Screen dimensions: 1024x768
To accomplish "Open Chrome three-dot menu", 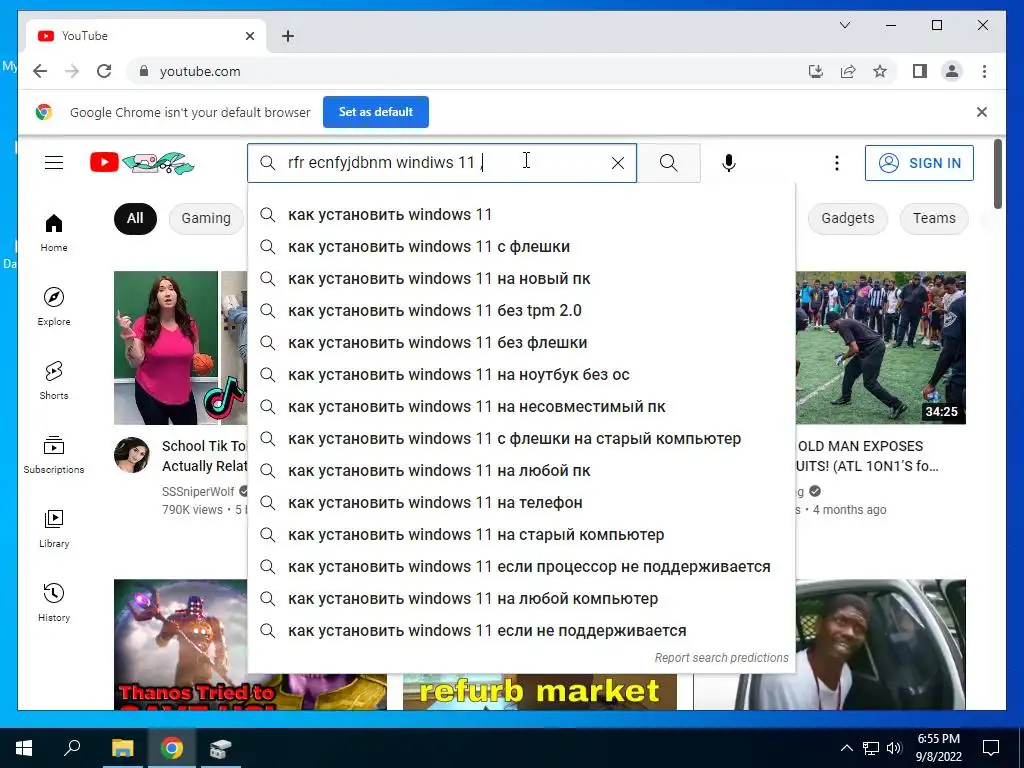I will (x=984, y=71).
